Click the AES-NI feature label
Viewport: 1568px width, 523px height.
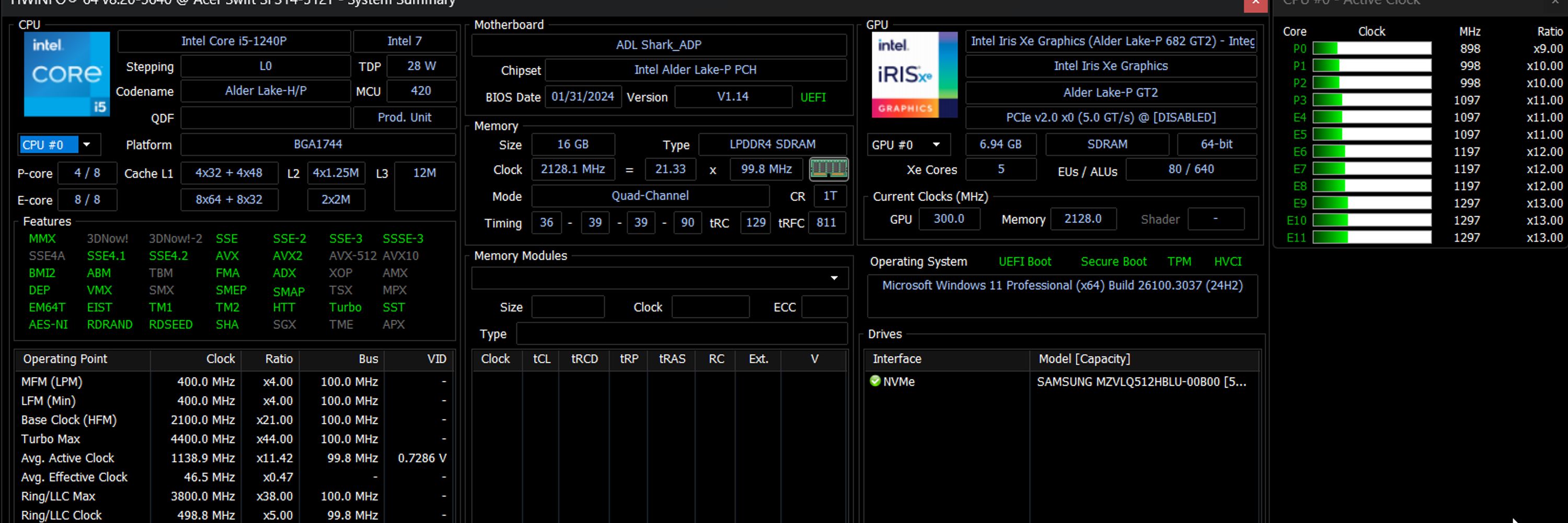click(x=48, y=324)
